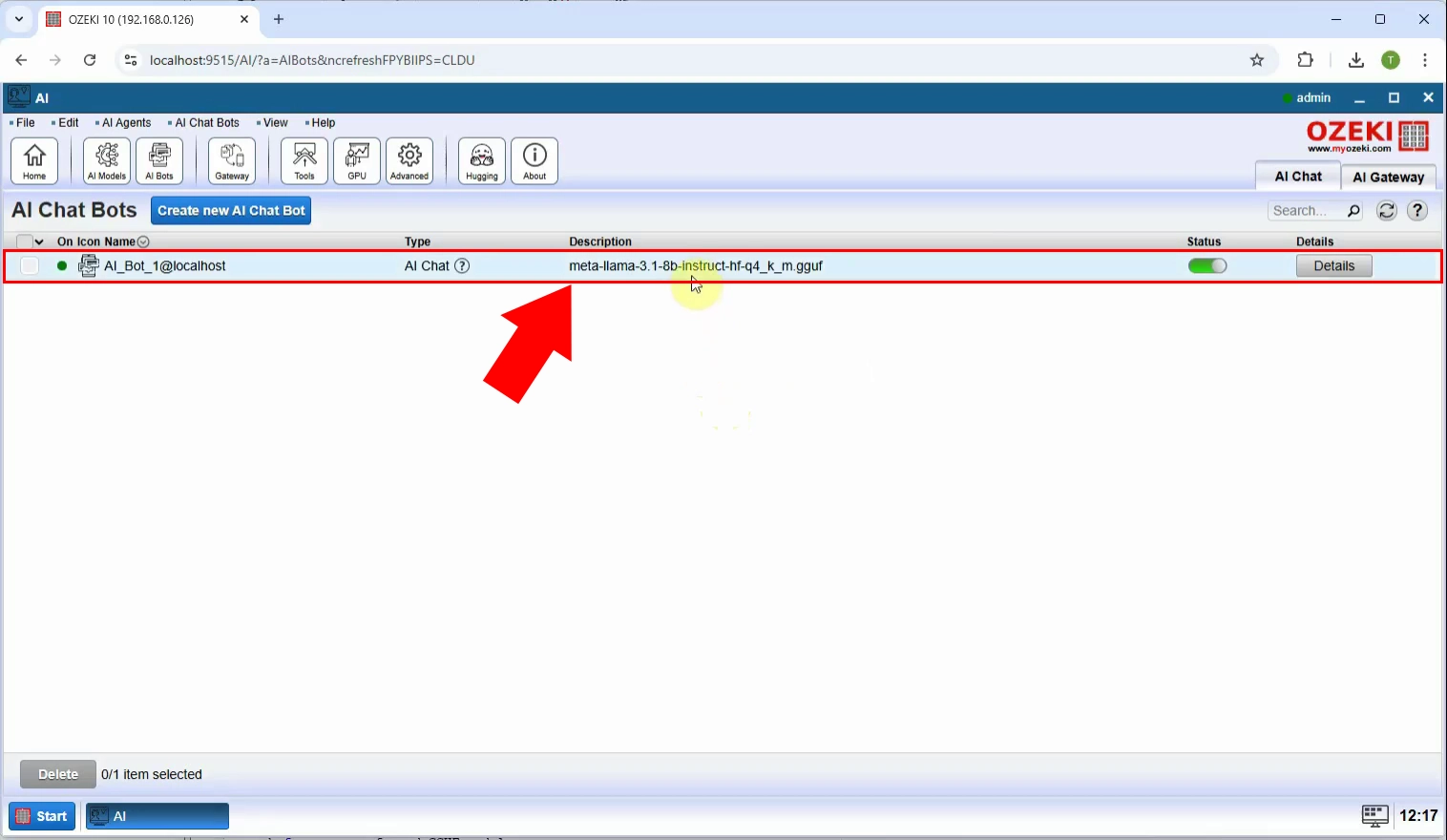Click the Name column sort icon
Image resolution: width=1447 pixels, height=840 pixels.
(143, 241)
